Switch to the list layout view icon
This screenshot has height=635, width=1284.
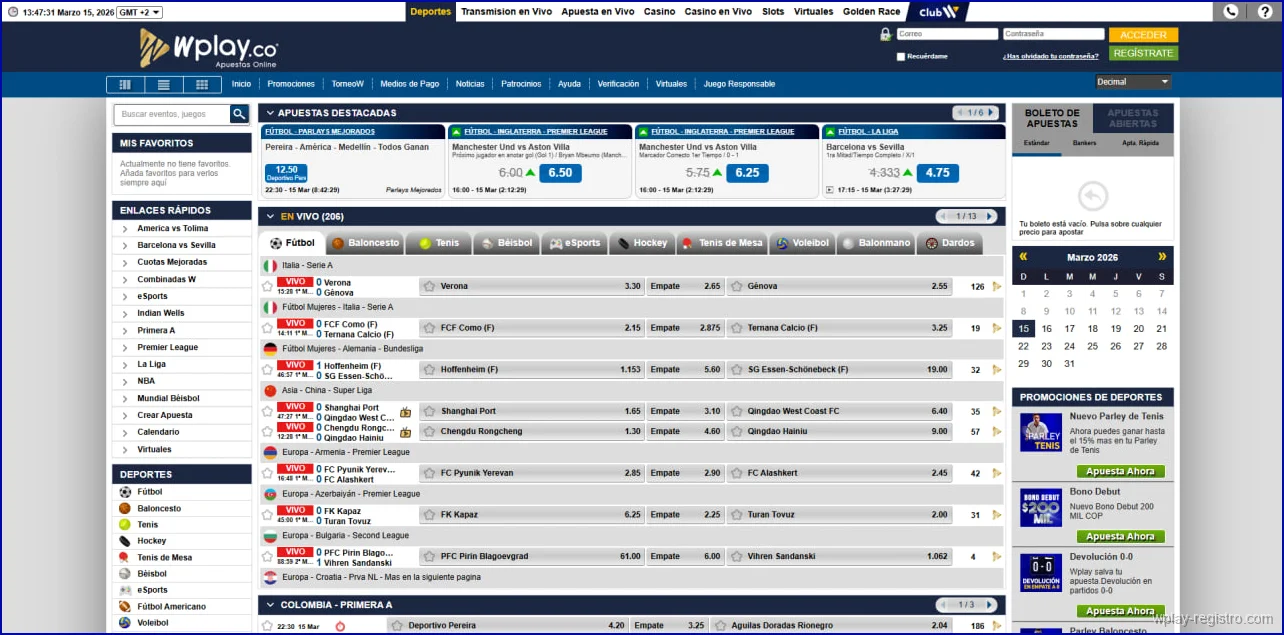click(163, 84)
